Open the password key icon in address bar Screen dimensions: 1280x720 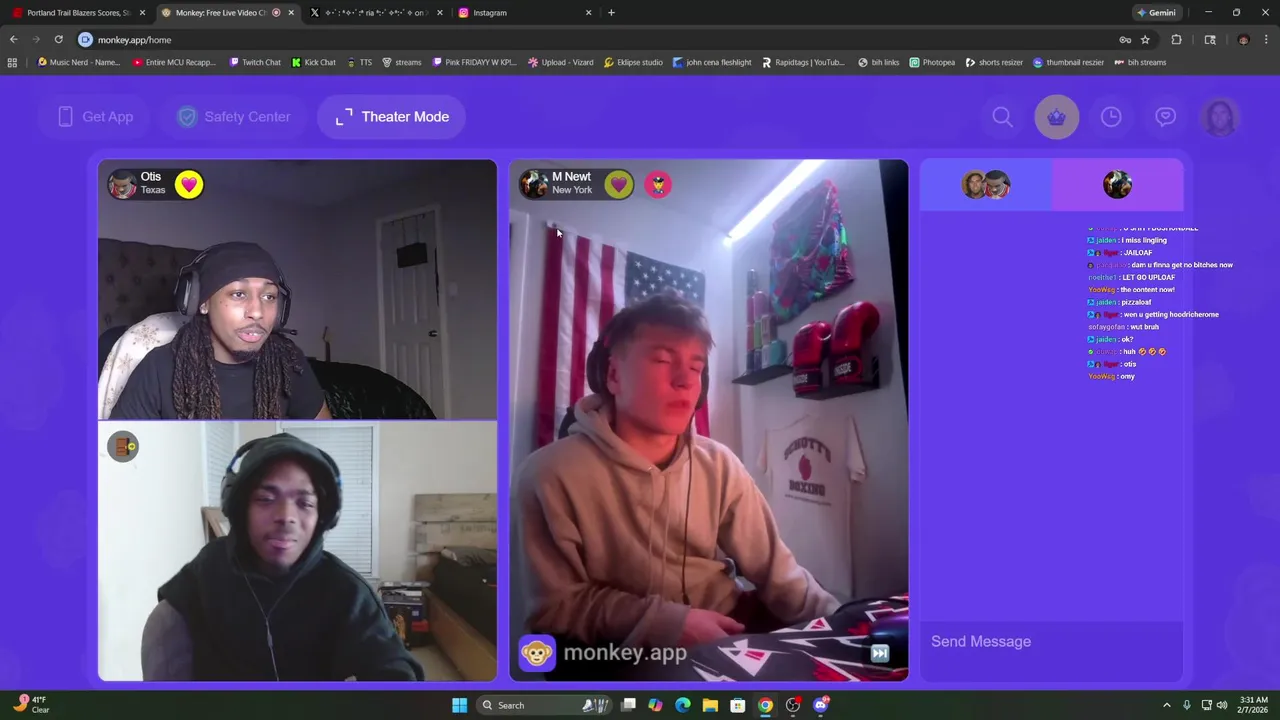pyautogui.click(x=1125, y=40)
